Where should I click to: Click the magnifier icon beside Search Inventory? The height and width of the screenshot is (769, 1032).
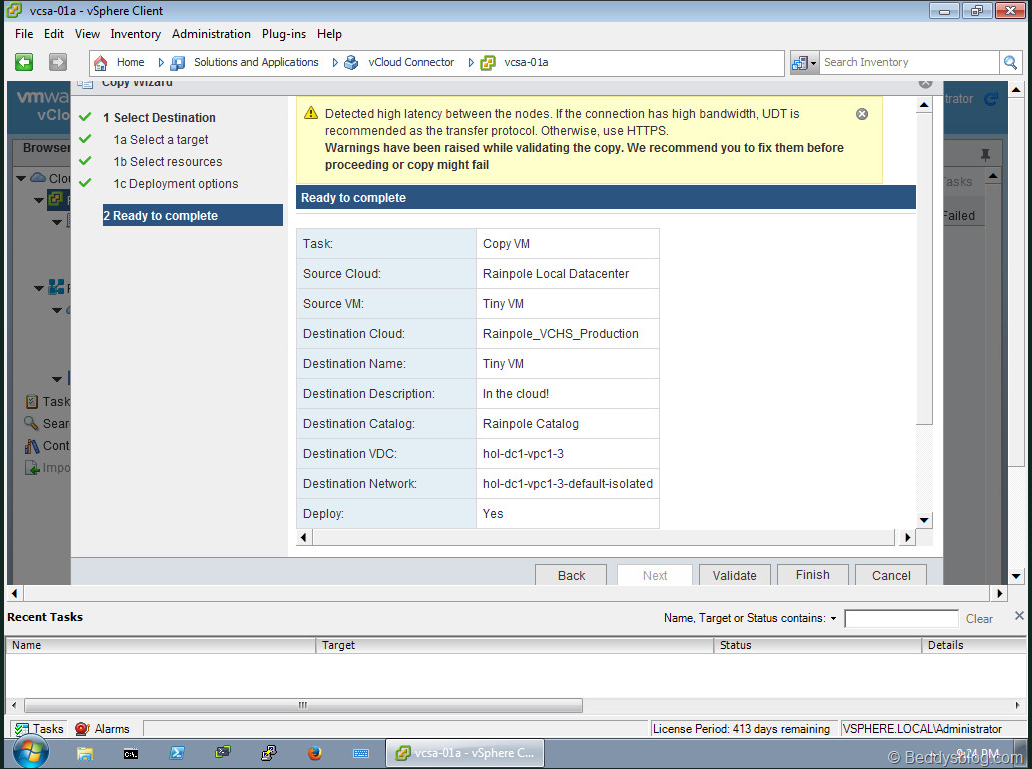(x=1010, y=63)
